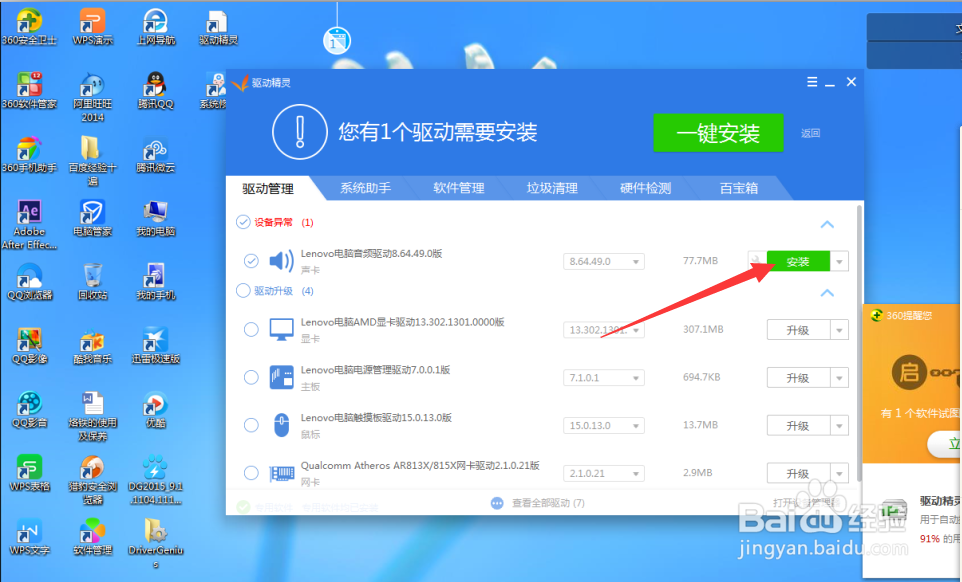Launch Adobe After Effects shortcut
The image size is (962, 582).
point(29,224)
